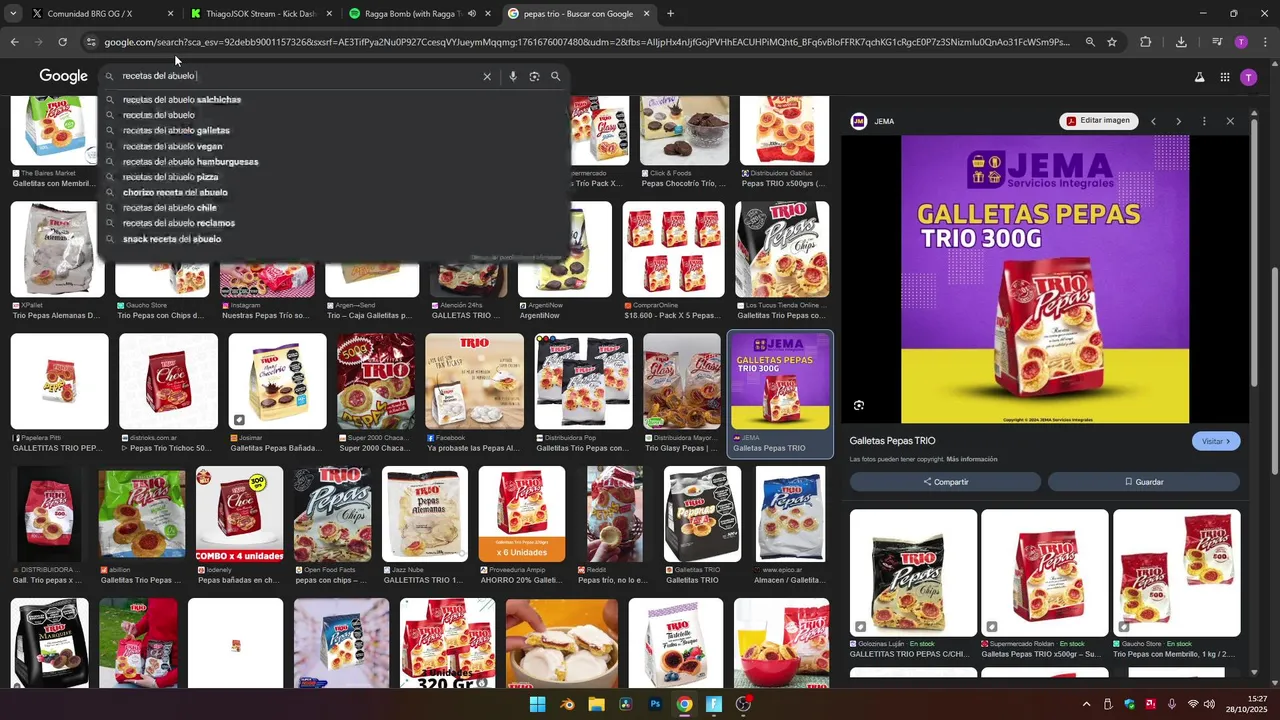
Task: Reload the current page
Action: tap(62, 42)
